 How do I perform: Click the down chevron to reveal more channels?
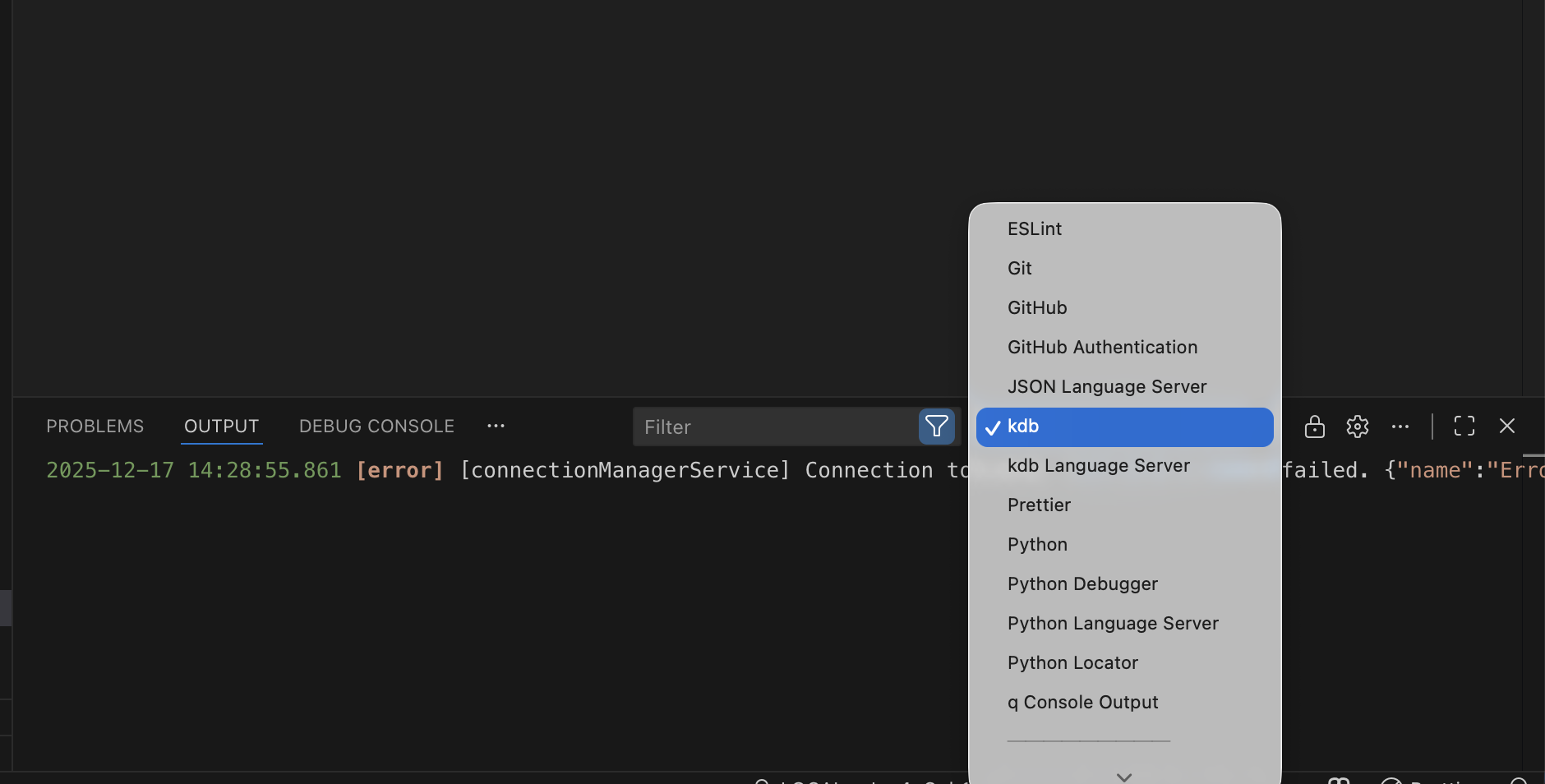click(x=1123, y=775)
